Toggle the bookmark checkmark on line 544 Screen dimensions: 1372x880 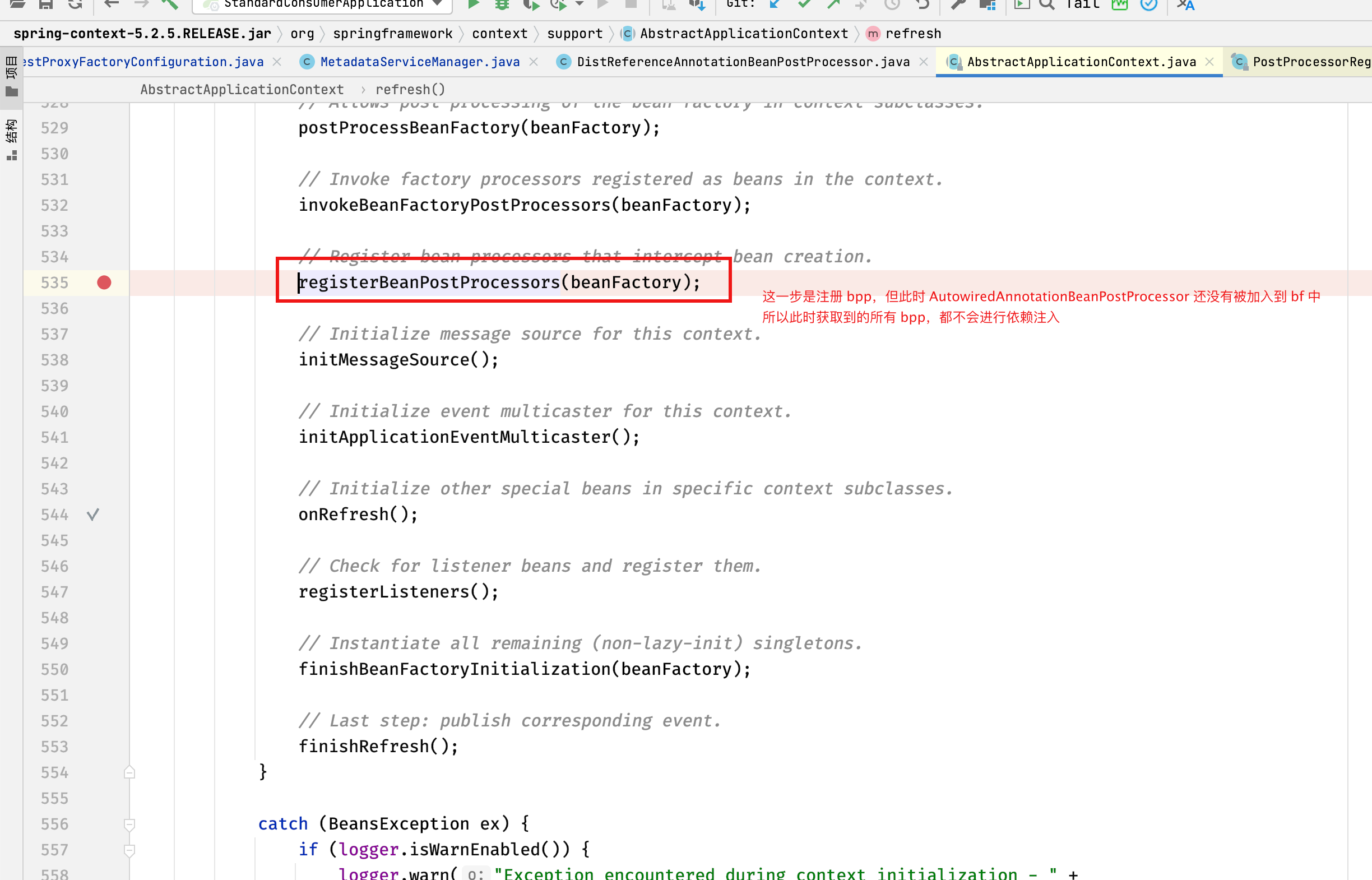[x=93, y=515]
